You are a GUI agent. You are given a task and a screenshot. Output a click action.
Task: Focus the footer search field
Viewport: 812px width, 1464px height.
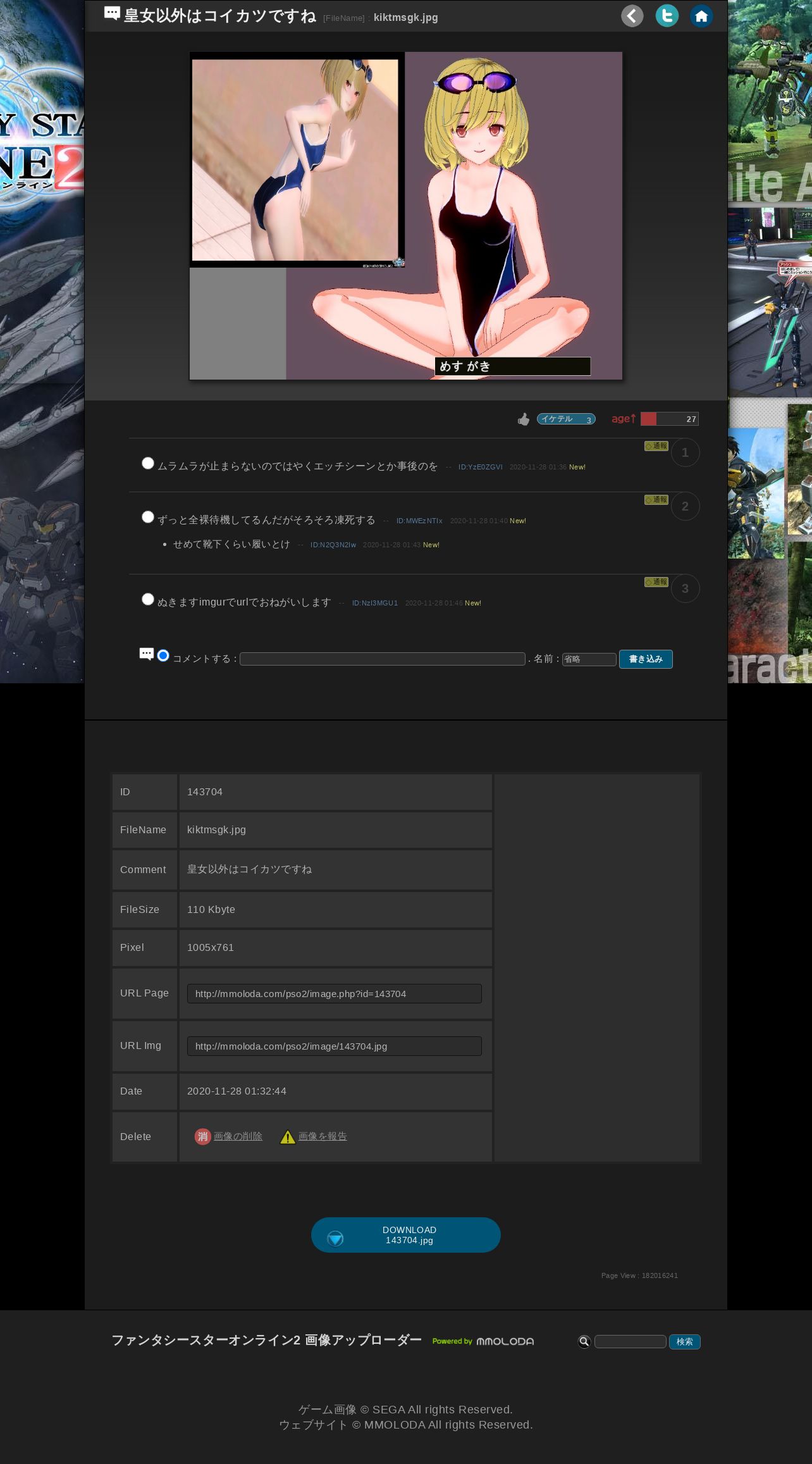tap(631, 1341)
